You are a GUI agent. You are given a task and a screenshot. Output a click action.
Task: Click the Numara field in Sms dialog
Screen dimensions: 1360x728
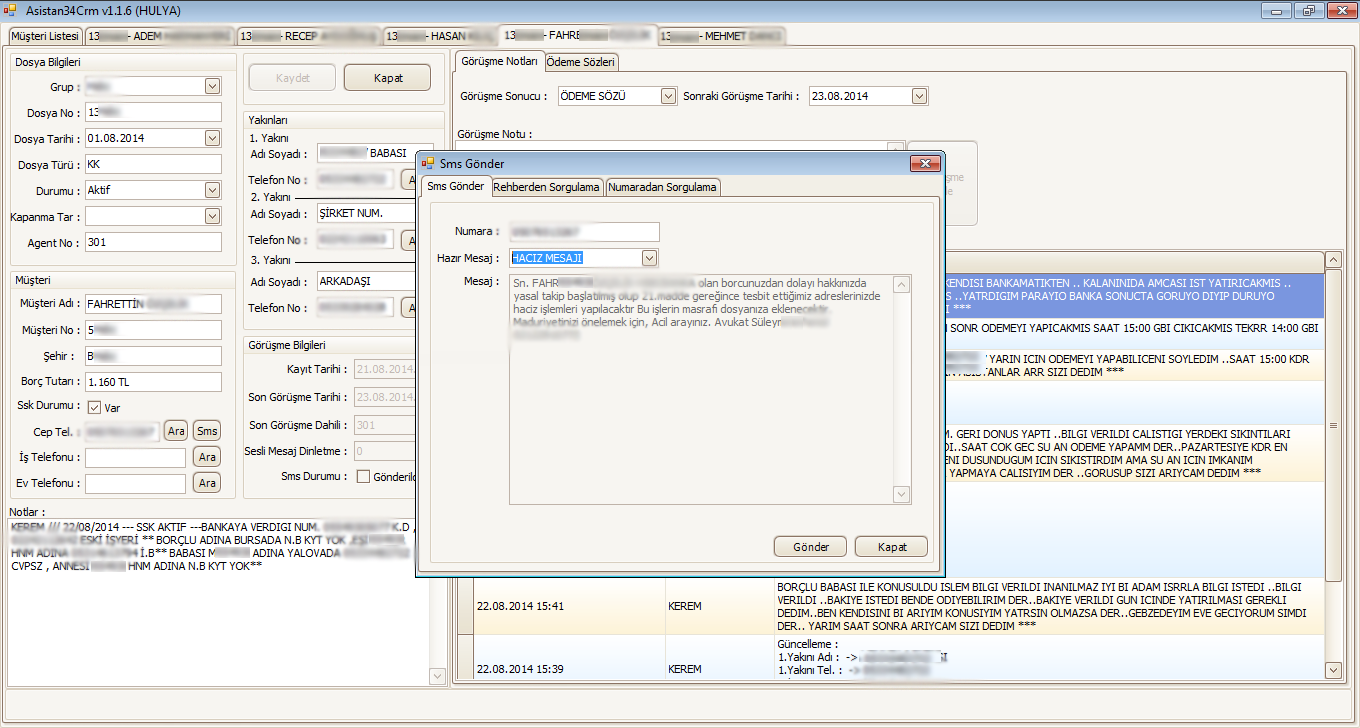(584, 232)
